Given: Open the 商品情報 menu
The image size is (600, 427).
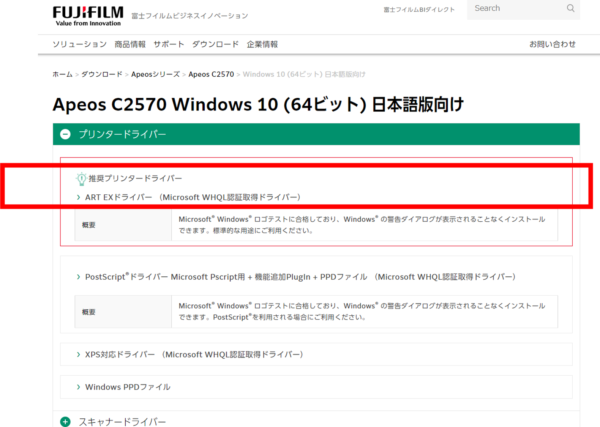Looking at the screenshot, I should [x=130, y=45].
